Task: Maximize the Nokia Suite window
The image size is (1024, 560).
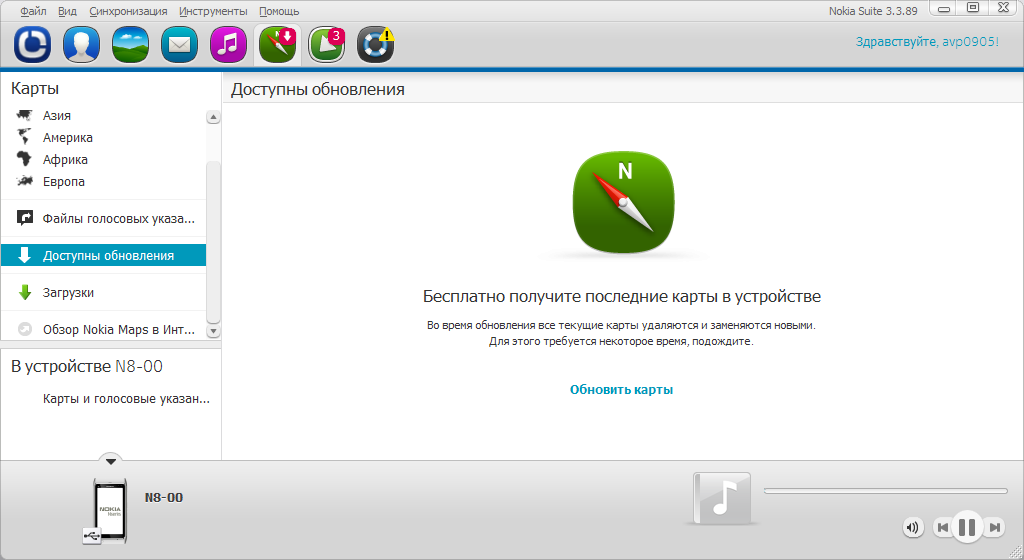Action: (x=973, y=8)
